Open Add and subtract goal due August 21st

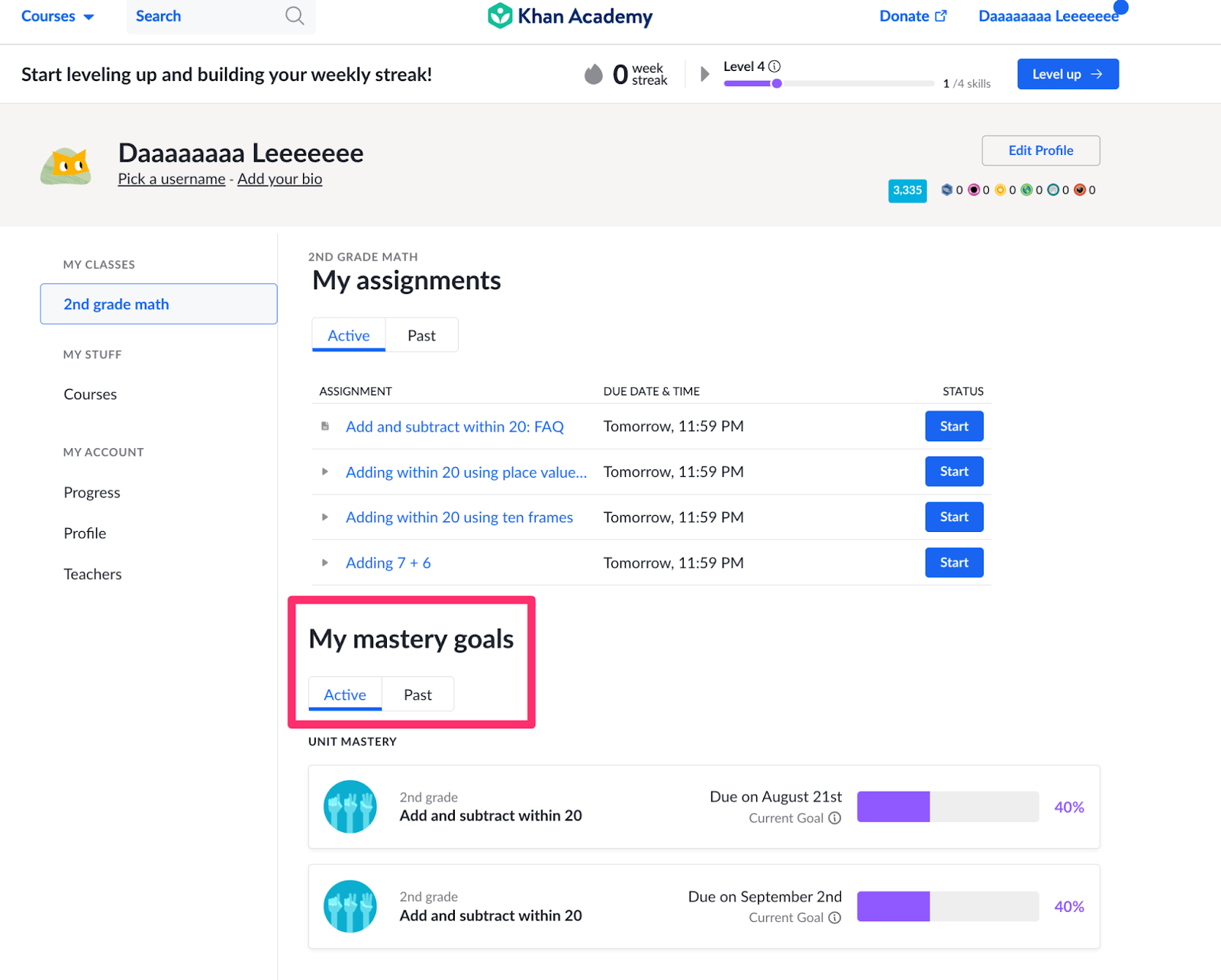coord(491,816)
